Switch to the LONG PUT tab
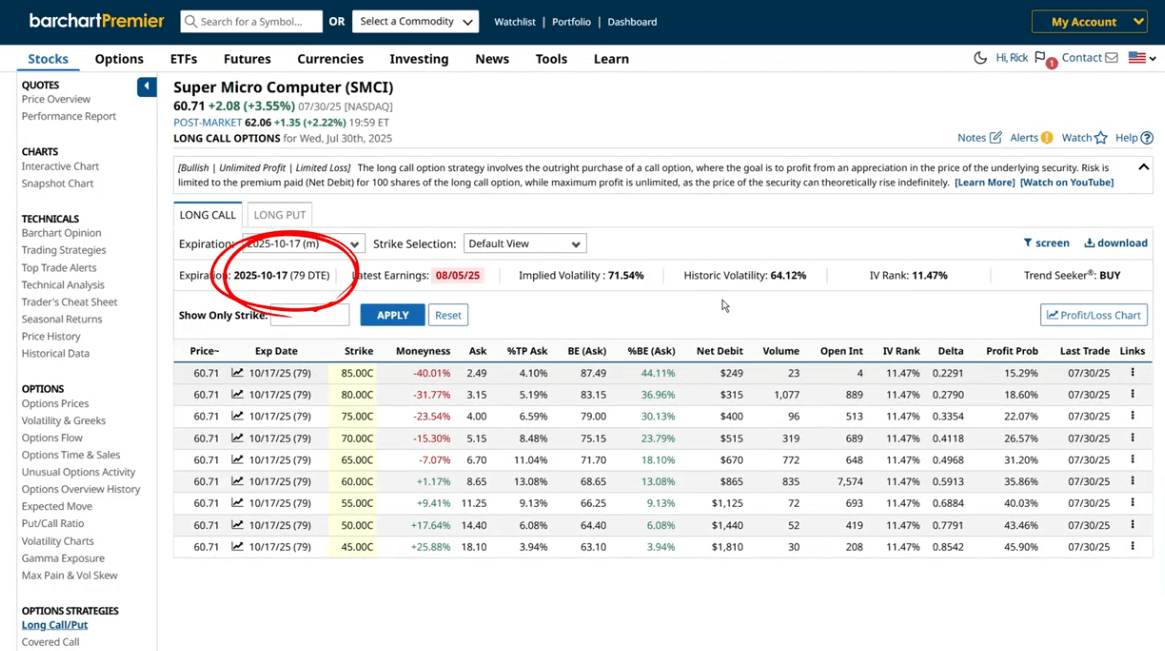Screen dimensions: 1165x651 coord(279,214)
